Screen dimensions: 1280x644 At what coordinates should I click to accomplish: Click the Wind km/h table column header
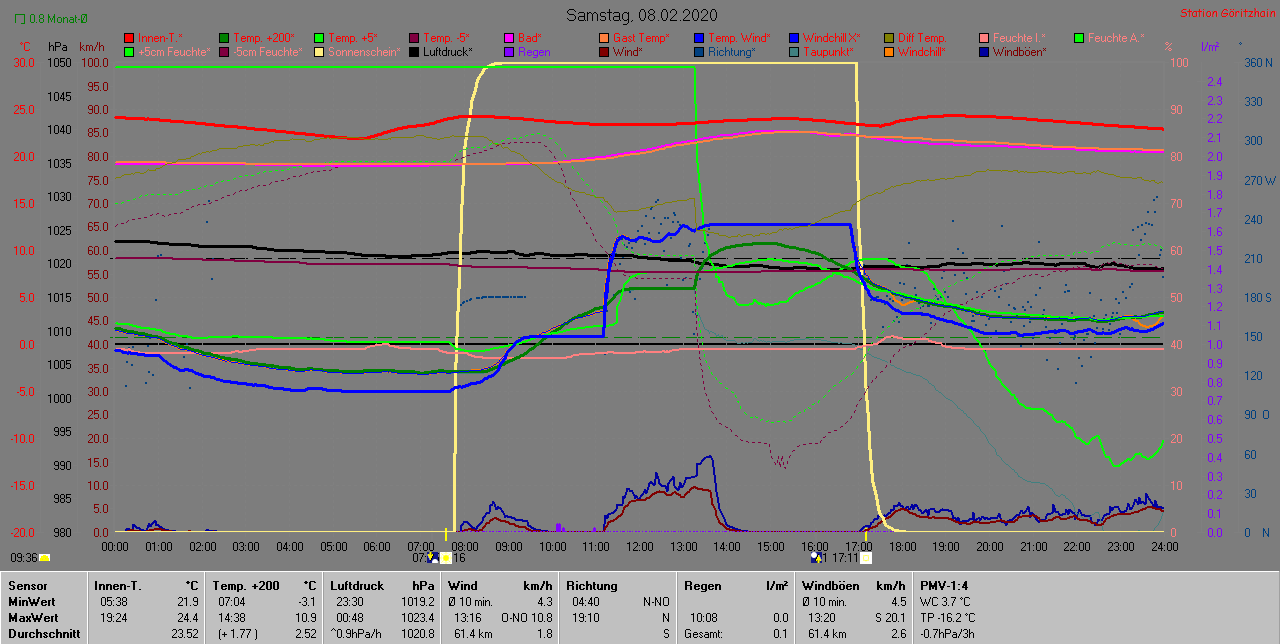pyautogui.click(x=501, y=586)
